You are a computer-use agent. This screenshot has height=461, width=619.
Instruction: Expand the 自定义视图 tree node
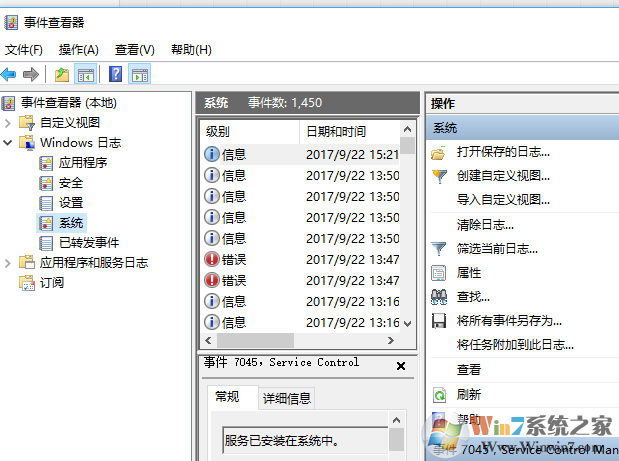[x=8, y=123]
